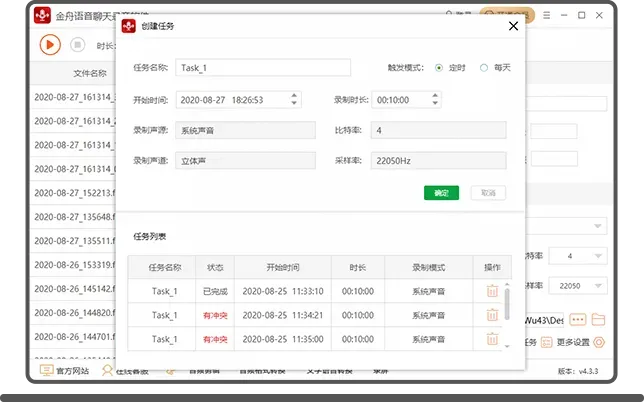Open the output folder icon
The image size is (644, 402).
pos(598,319)
